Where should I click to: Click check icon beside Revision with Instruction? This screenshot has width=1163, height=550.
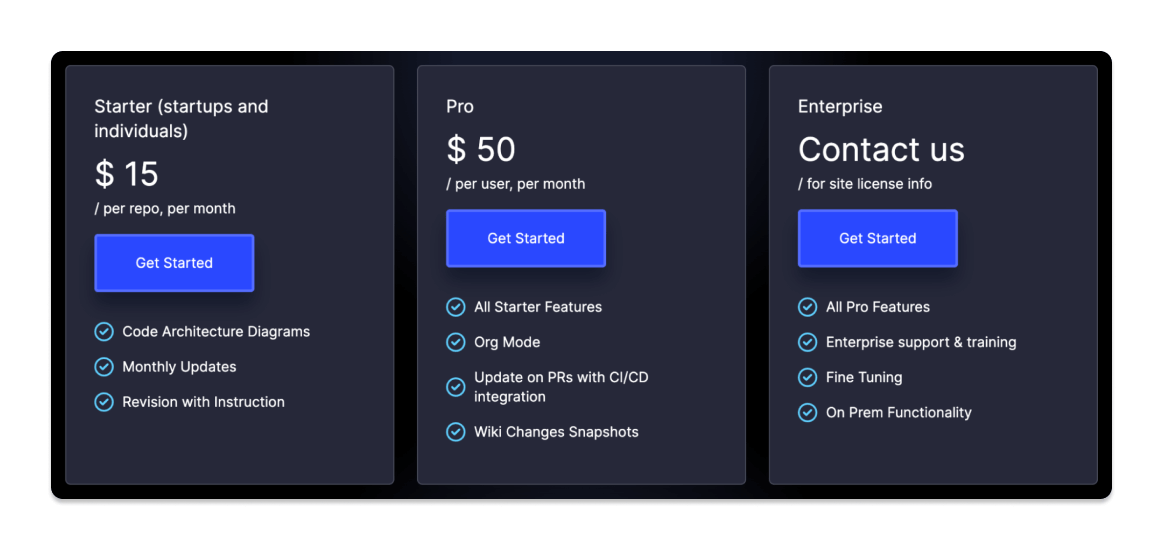point(104,402)
